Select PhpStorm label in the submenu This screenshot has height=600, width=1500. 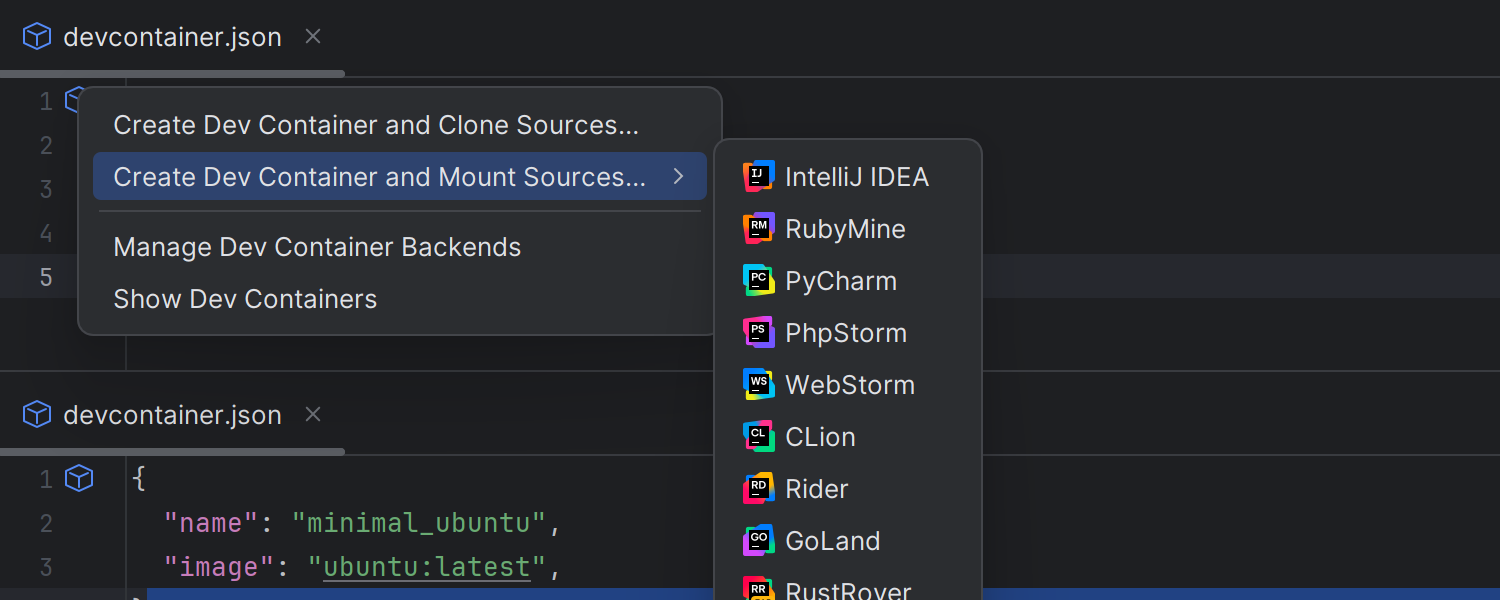(x=846, y=333)
